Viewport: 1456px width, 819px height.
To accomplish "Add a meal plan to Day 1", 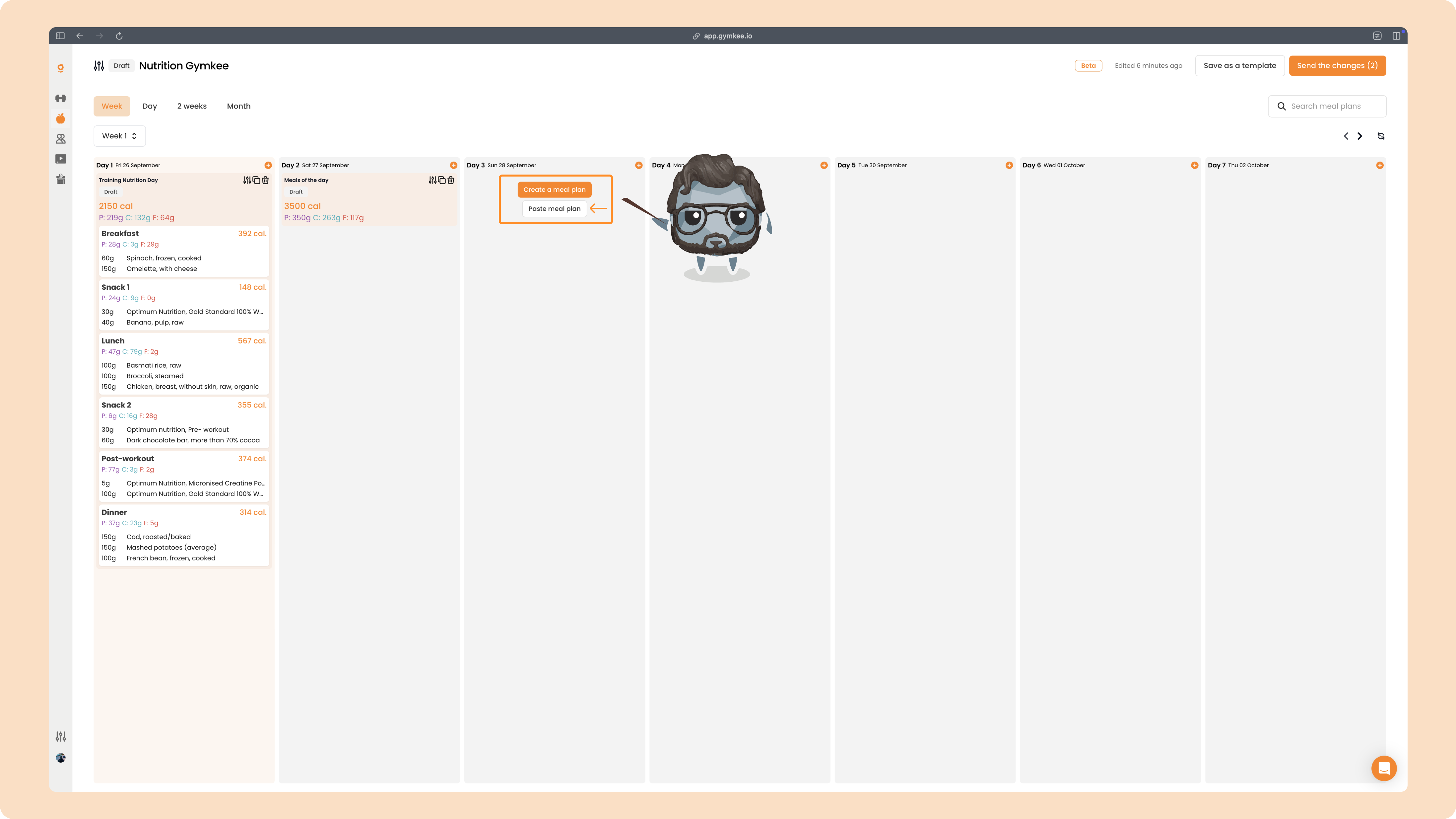I will point(268,165).
